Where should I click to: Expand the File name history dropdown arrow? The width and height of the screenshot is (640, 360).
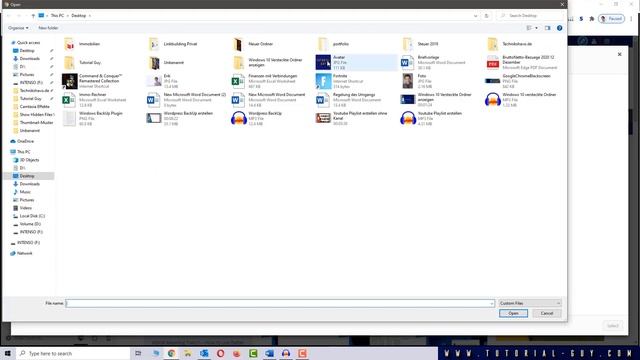click(x=491, y=303)
